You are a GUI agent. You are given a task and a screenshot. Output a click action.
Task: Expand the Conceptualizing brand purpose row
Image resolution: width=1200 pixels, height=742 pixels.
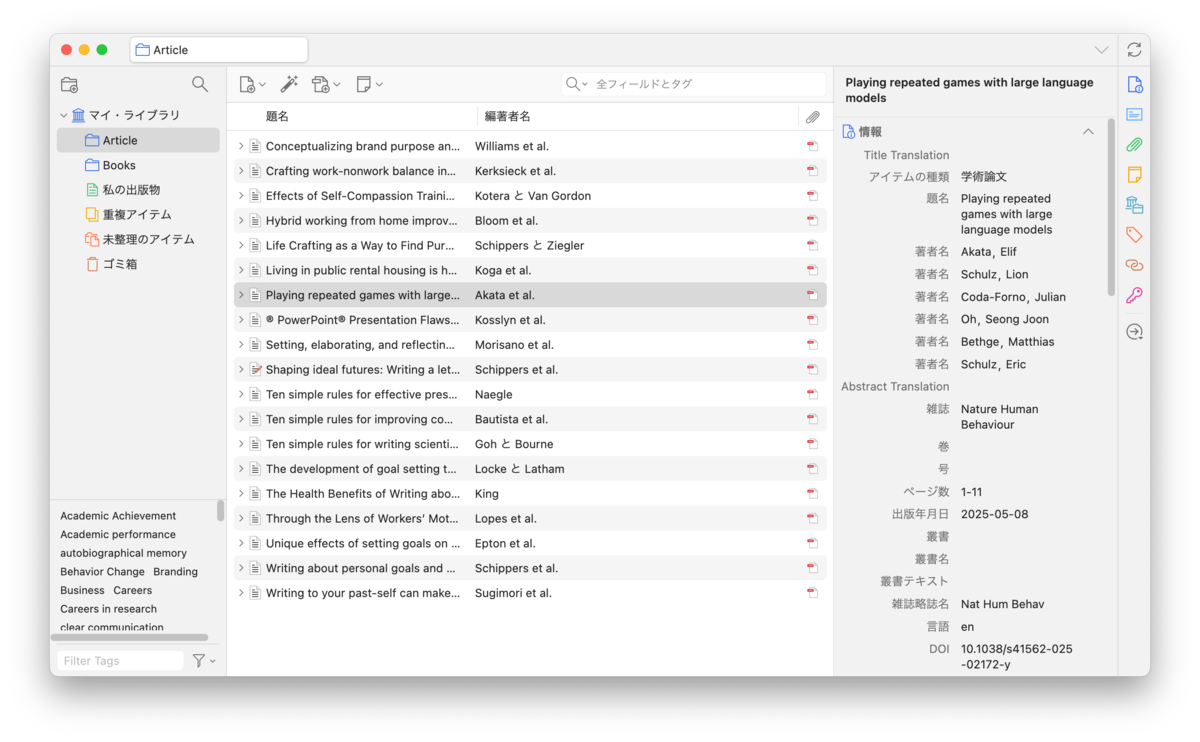click(241, 146)
